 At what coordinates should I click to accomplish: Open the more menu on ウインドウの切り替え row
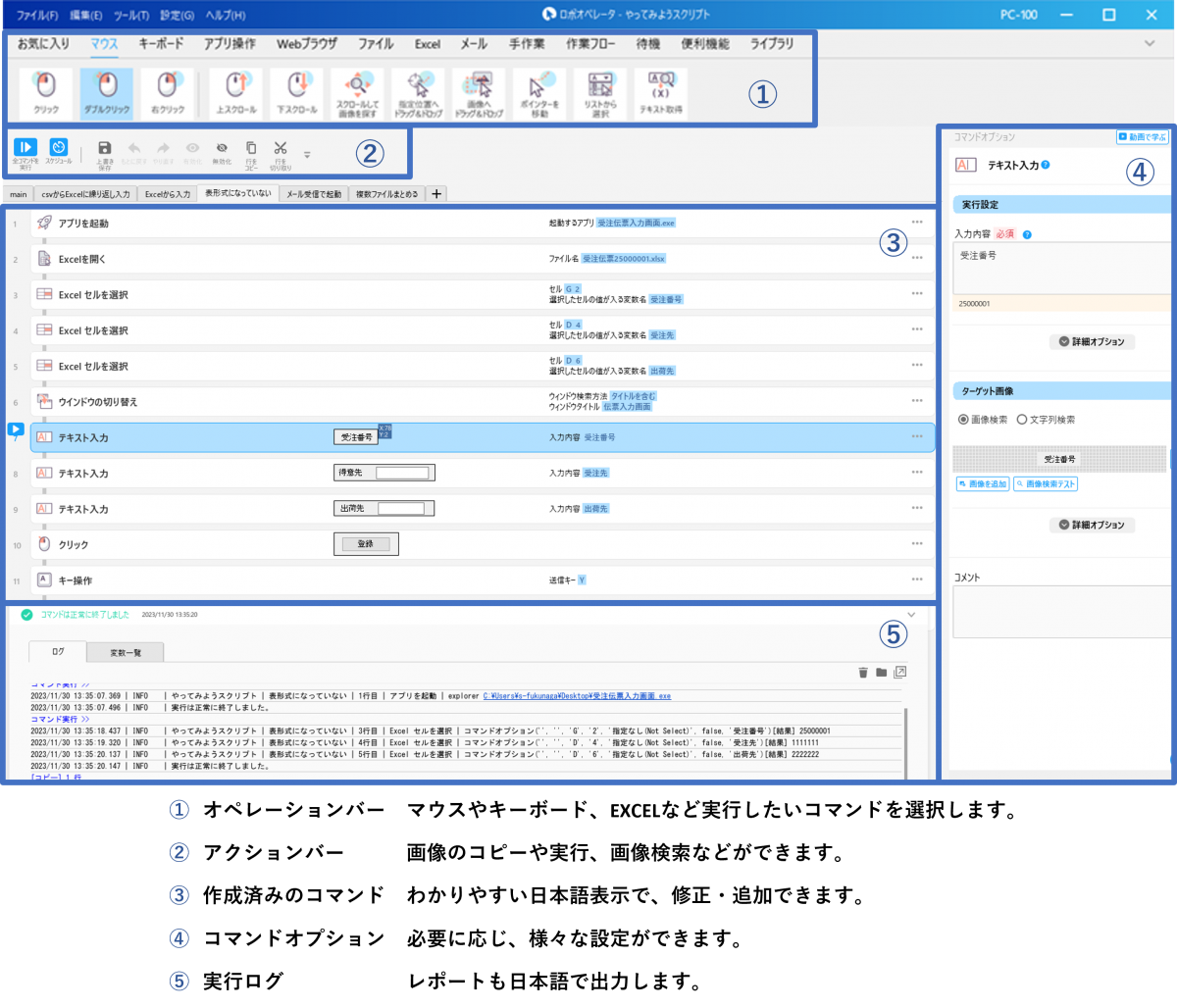[x=917, y=400]
